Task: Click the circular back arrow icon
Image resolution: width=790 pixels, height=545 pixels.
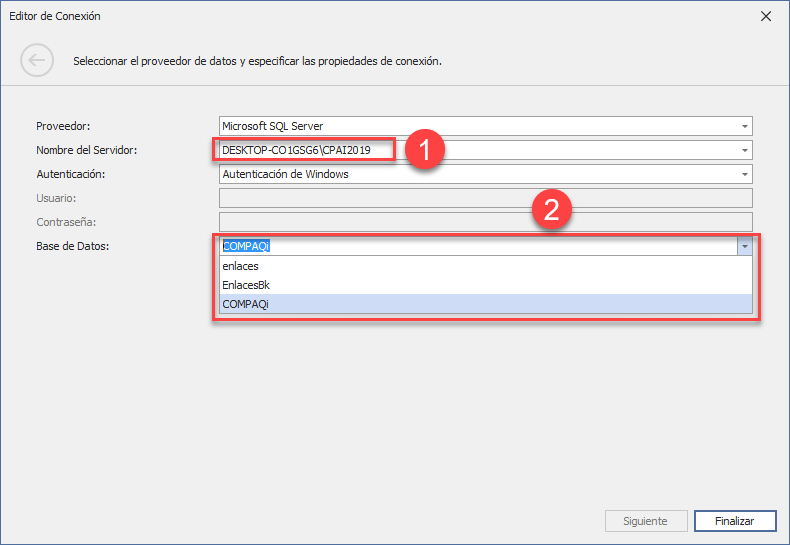Action: click(x=37, y=60)
